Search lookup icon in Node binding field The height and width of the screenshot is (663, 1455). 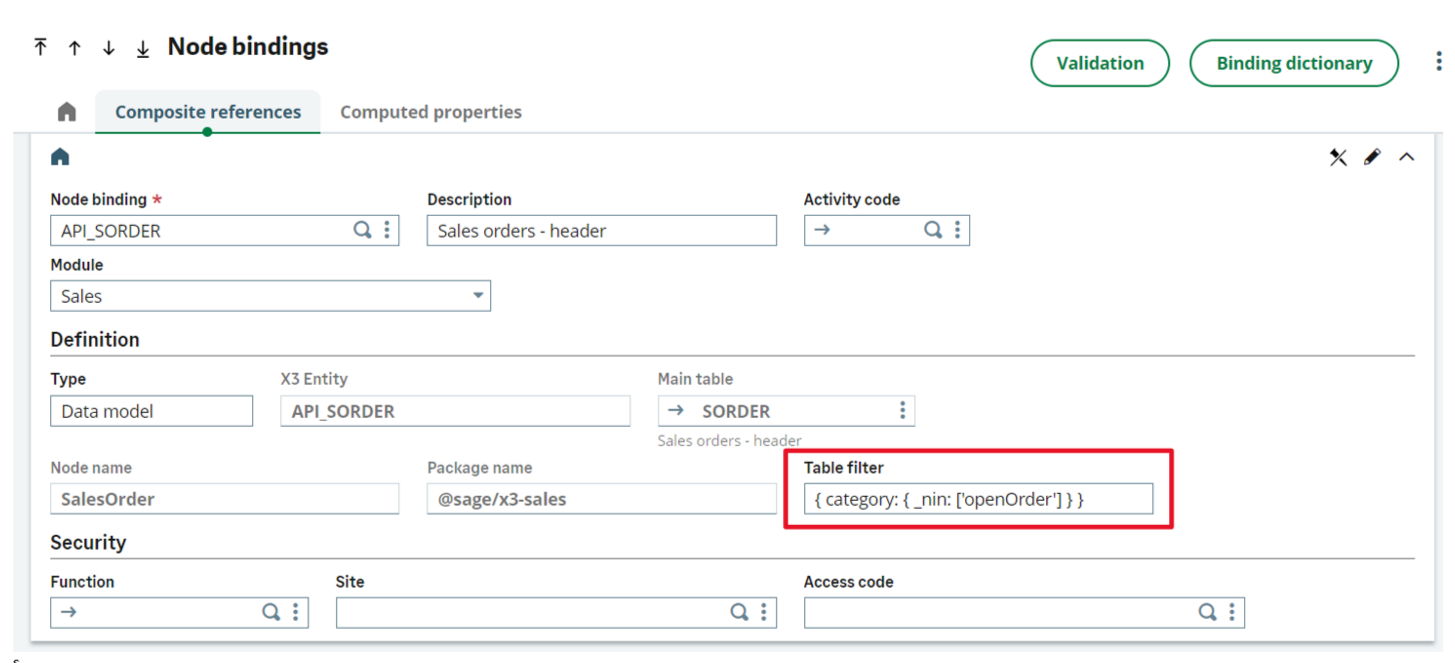click(x=362, y=230)
